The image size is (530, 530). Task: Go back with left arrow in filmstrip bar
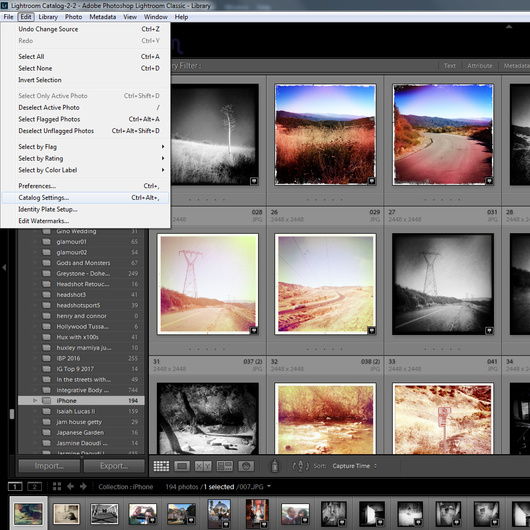(x=70, y=486)
